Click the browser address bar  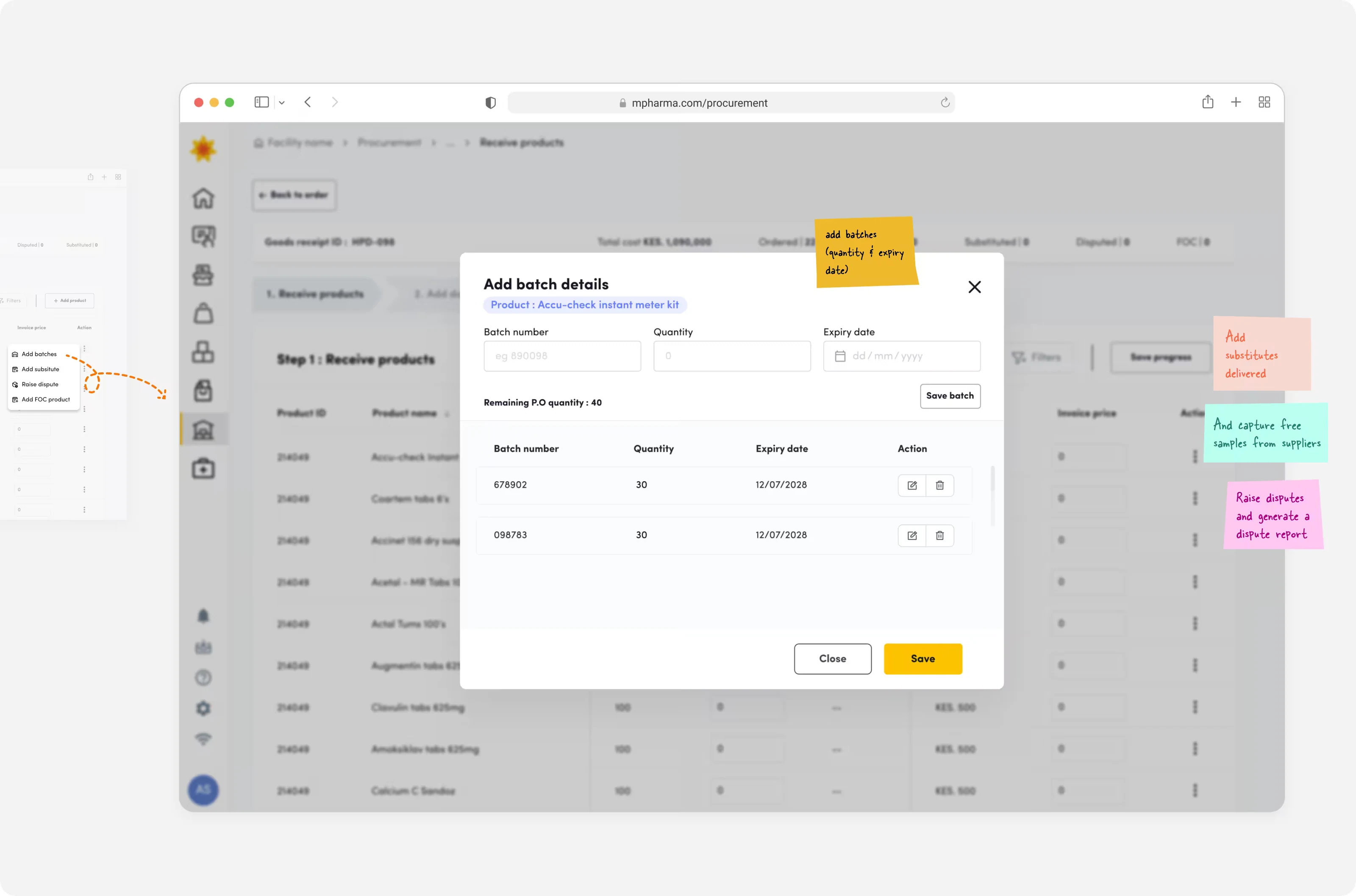coord(731,103)
